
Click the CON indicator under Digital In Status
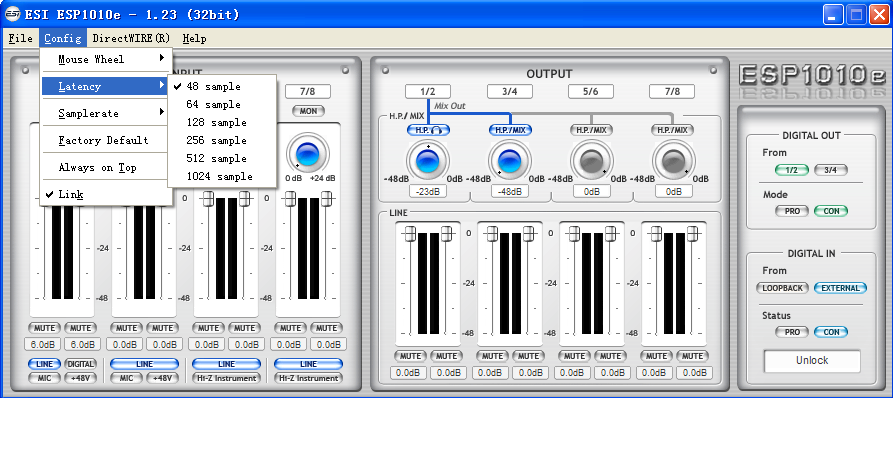coord(831,332)
